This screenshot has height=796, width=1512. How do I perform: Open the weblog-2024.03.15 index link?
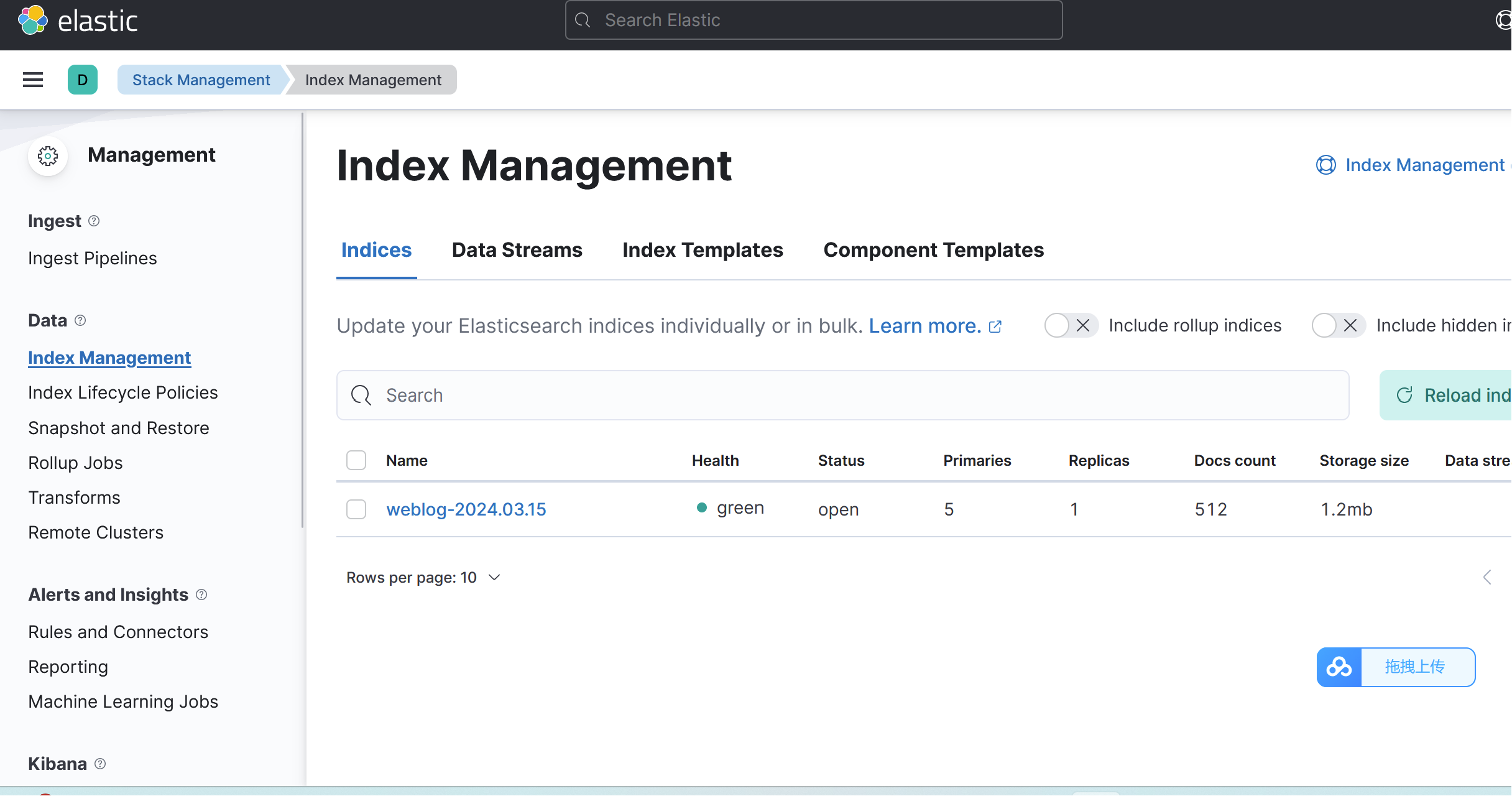pos(466,509)
